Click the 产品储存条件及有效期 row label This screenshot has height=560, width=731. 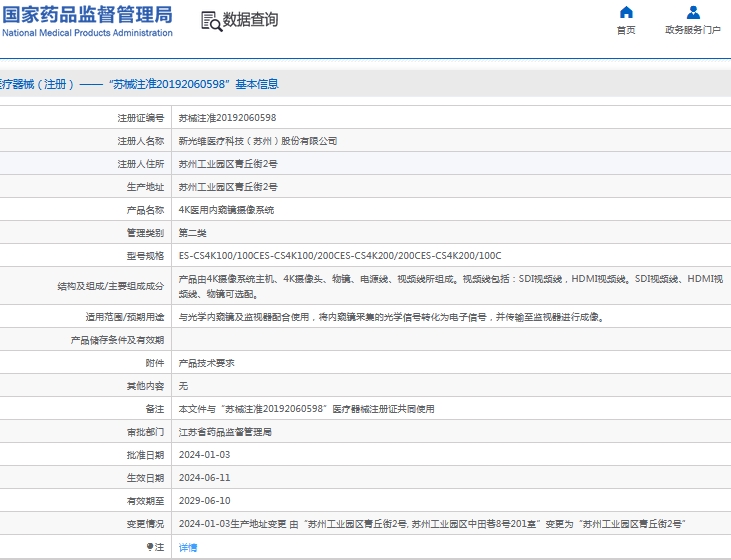[117, 340]
